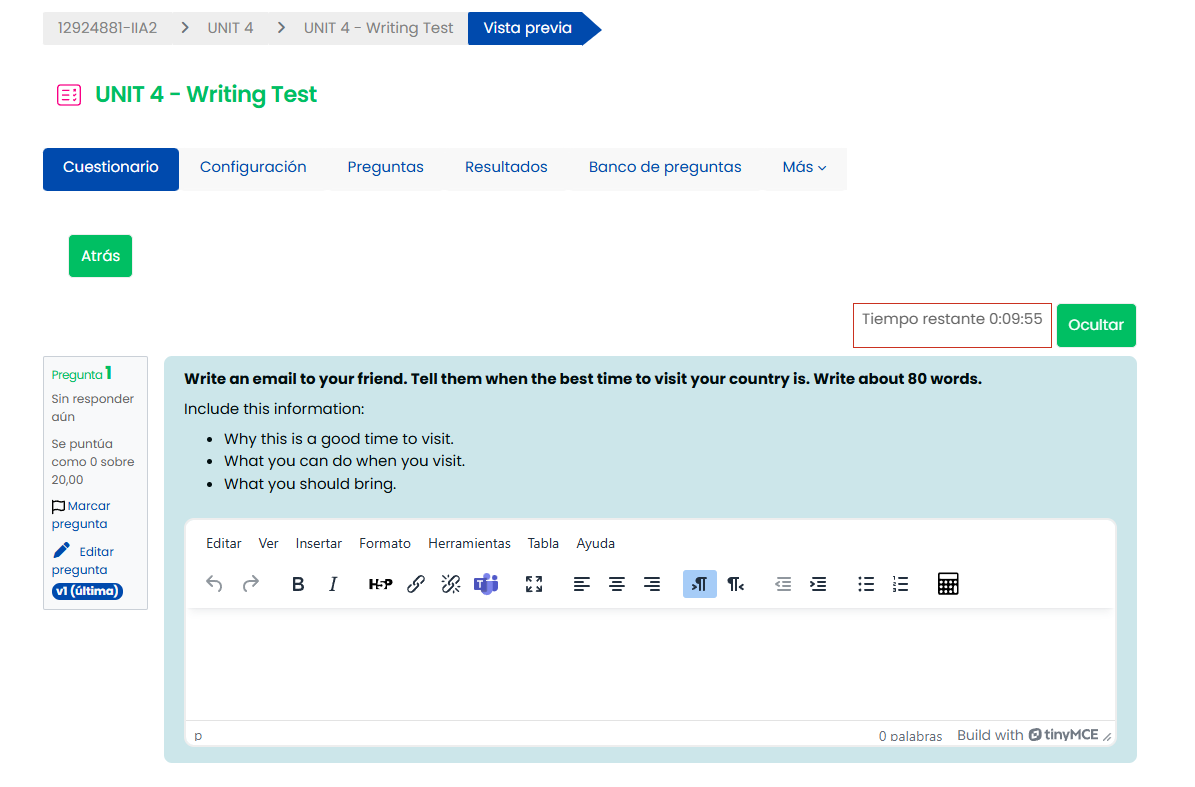Click the bullet What you can do when you visit.
The height and width of the screenshot is (787, 1195).
(344, 462)
